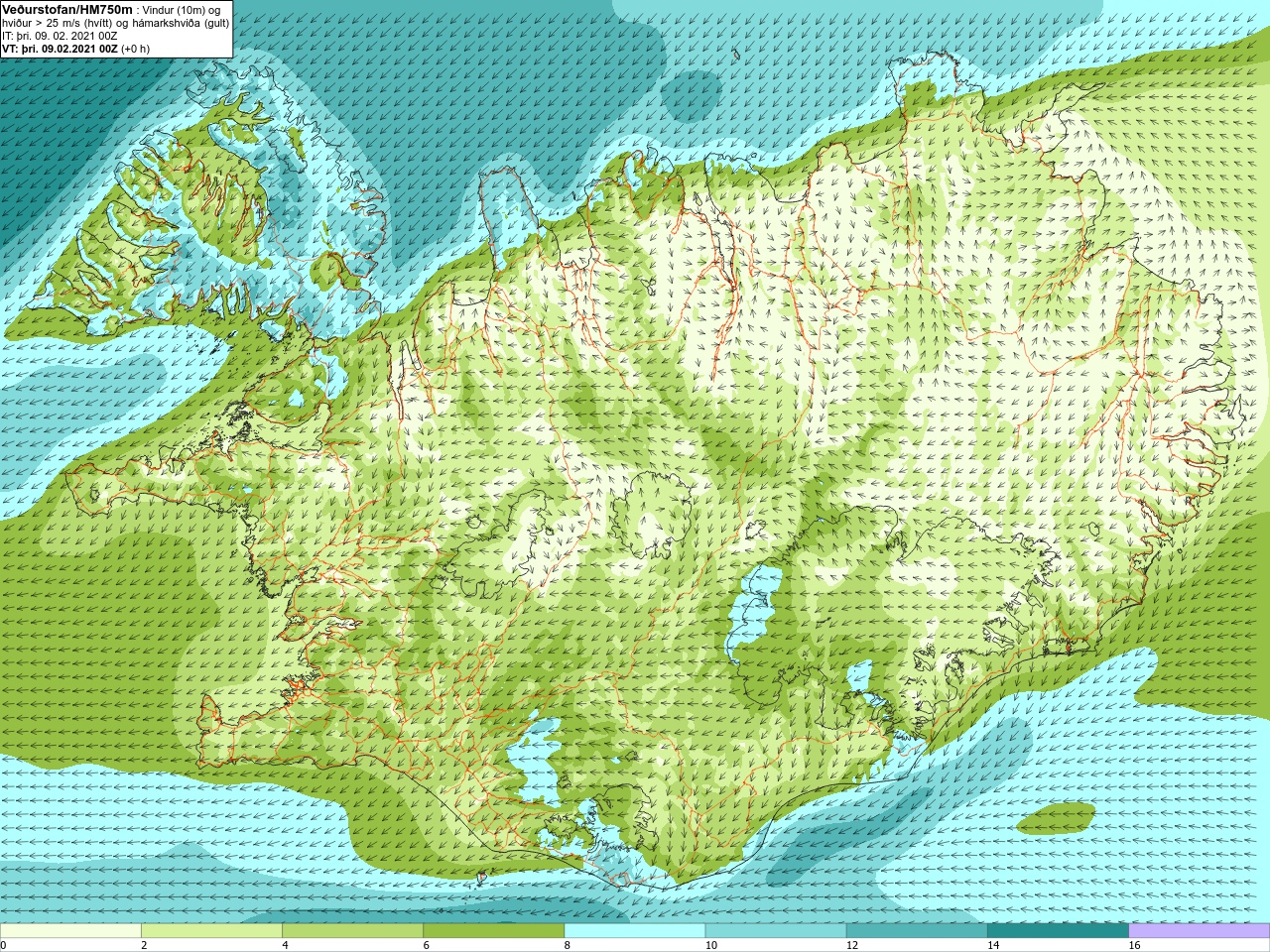This screenshot has height=952, width=1270.
Task: Click the legend scale label "14"
Action: [992, 945]
